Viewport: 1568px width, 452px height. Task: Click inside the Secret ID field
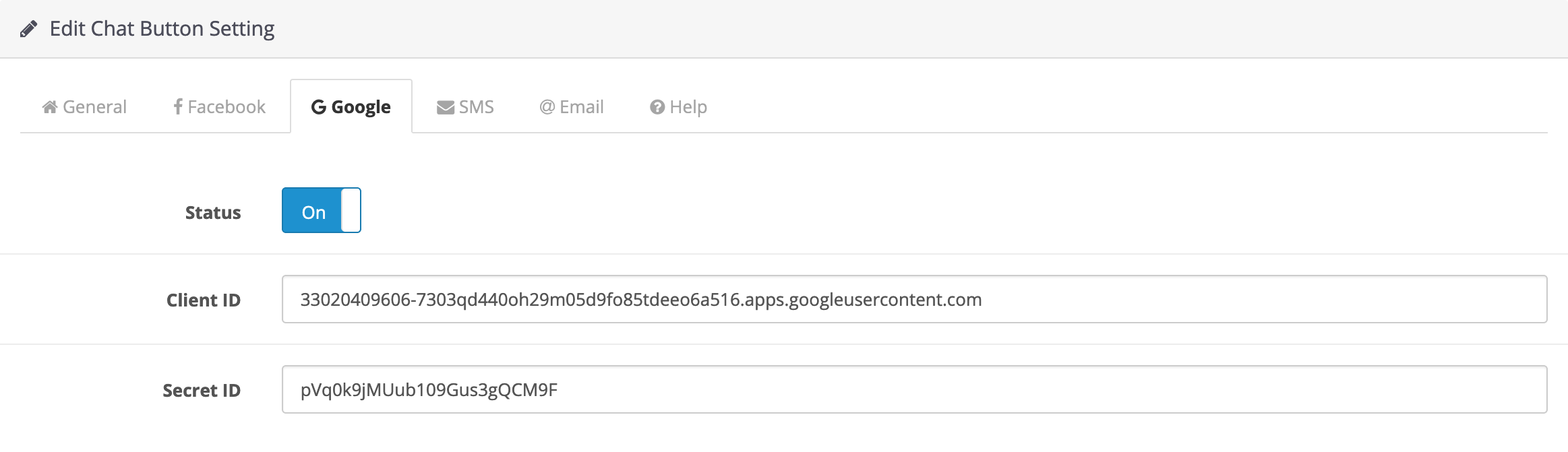(913, 390)
